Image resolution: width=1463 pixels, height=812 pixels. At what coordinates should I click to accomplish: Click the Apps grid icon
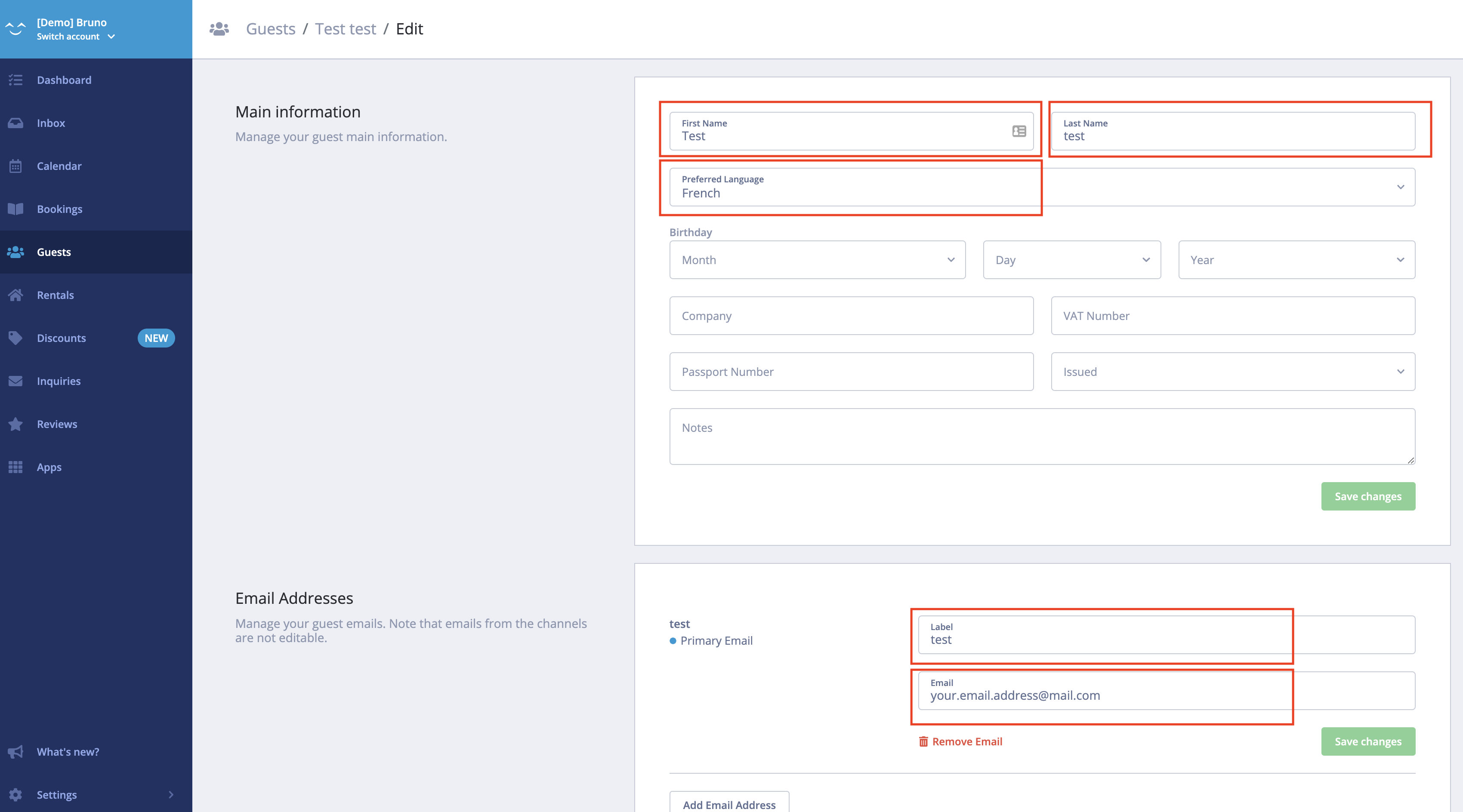point(15,468)
